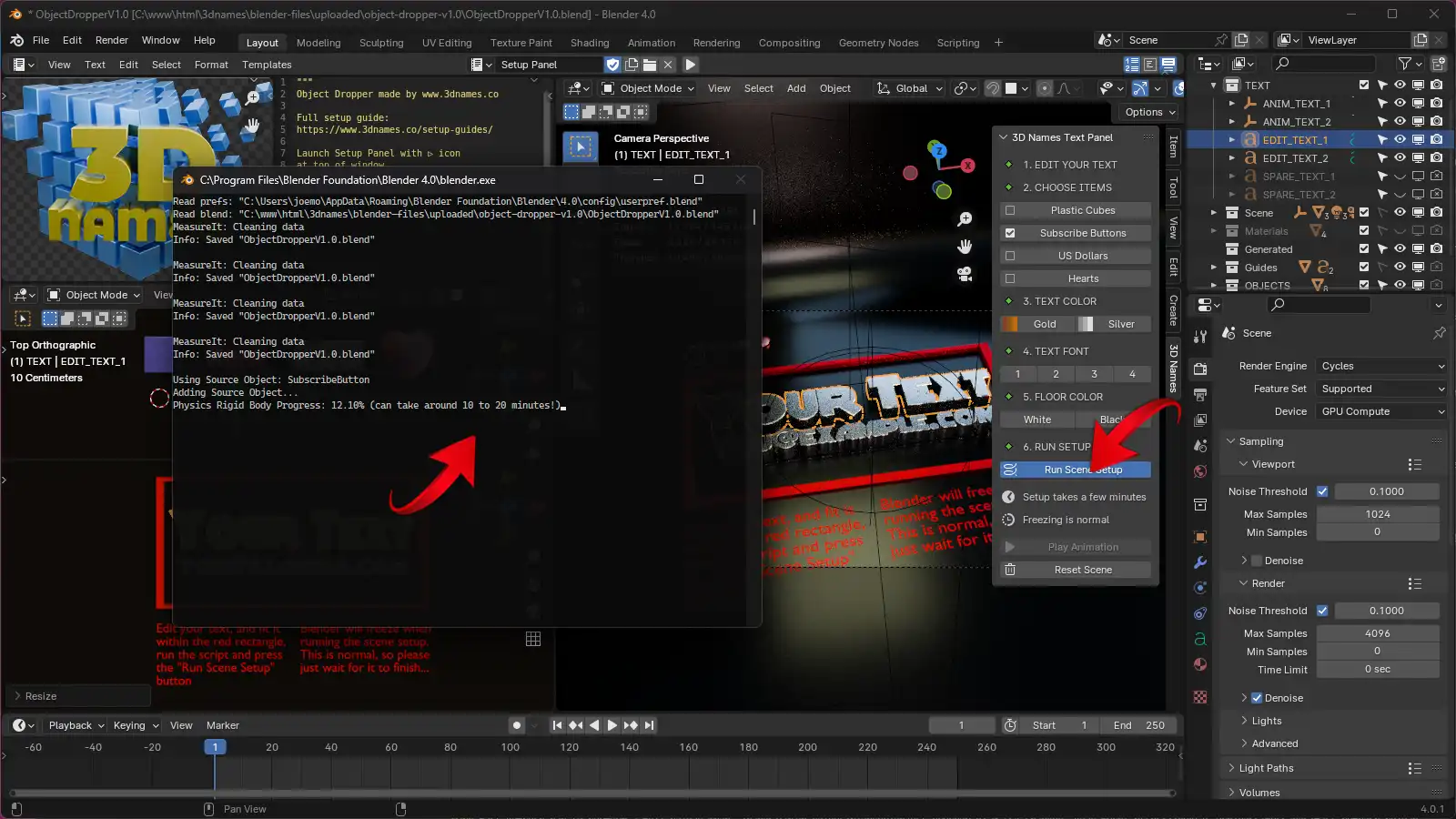
Task: Open the Material properties tab
Action: click(x=1200, y=664)
